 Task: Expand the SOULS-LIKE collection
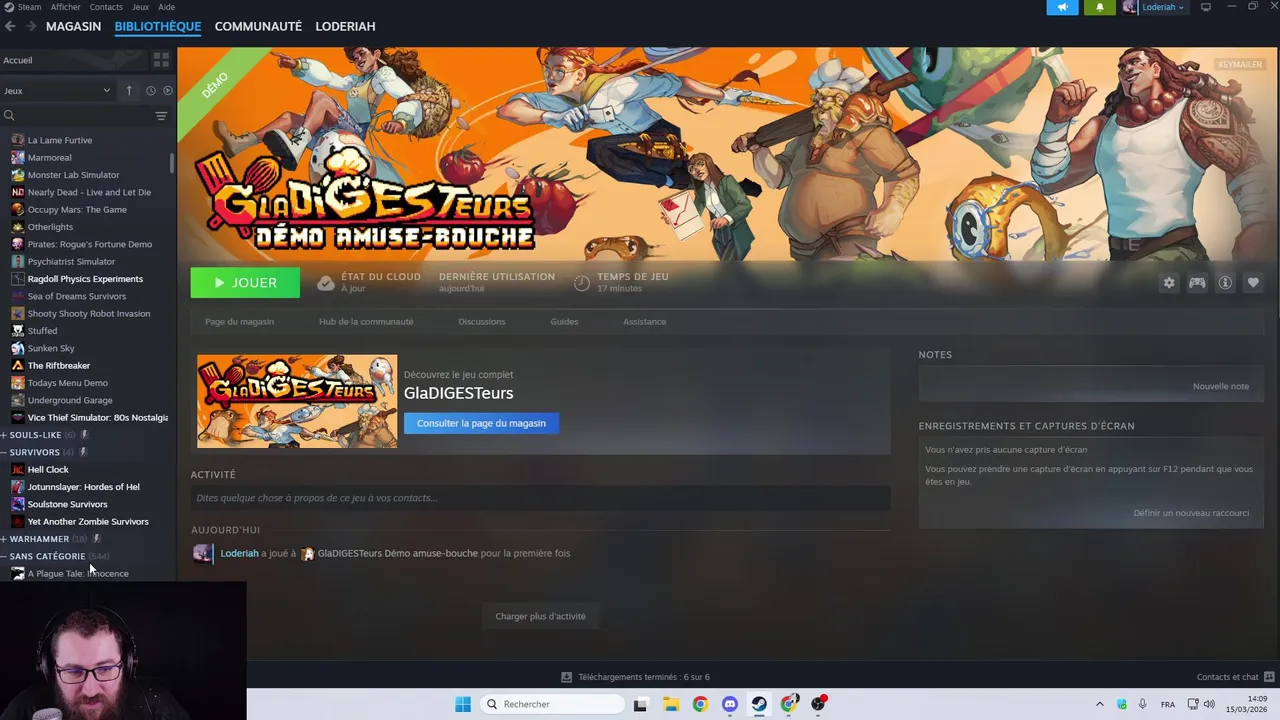4,435
